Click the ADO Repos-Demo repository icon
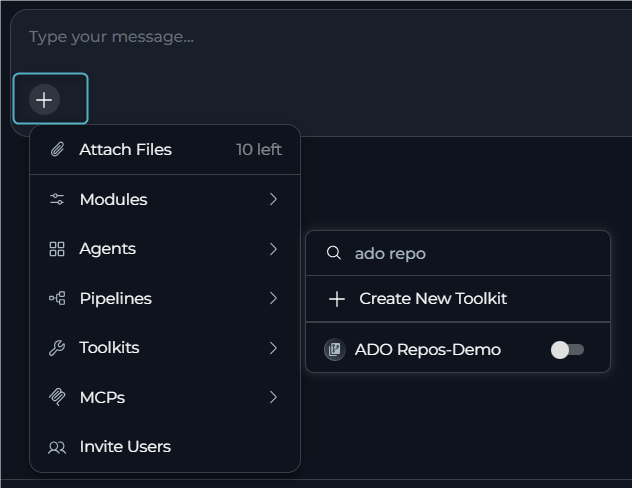 point(335,349)
